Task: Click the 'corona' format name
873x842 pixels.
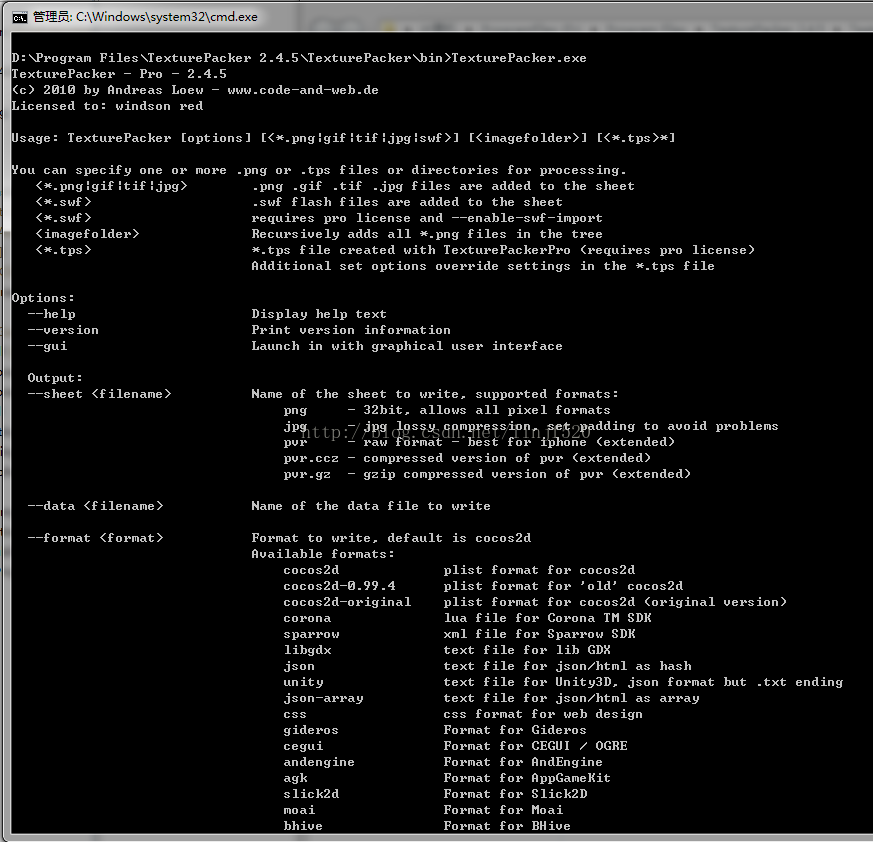Action: pos(307,619)
